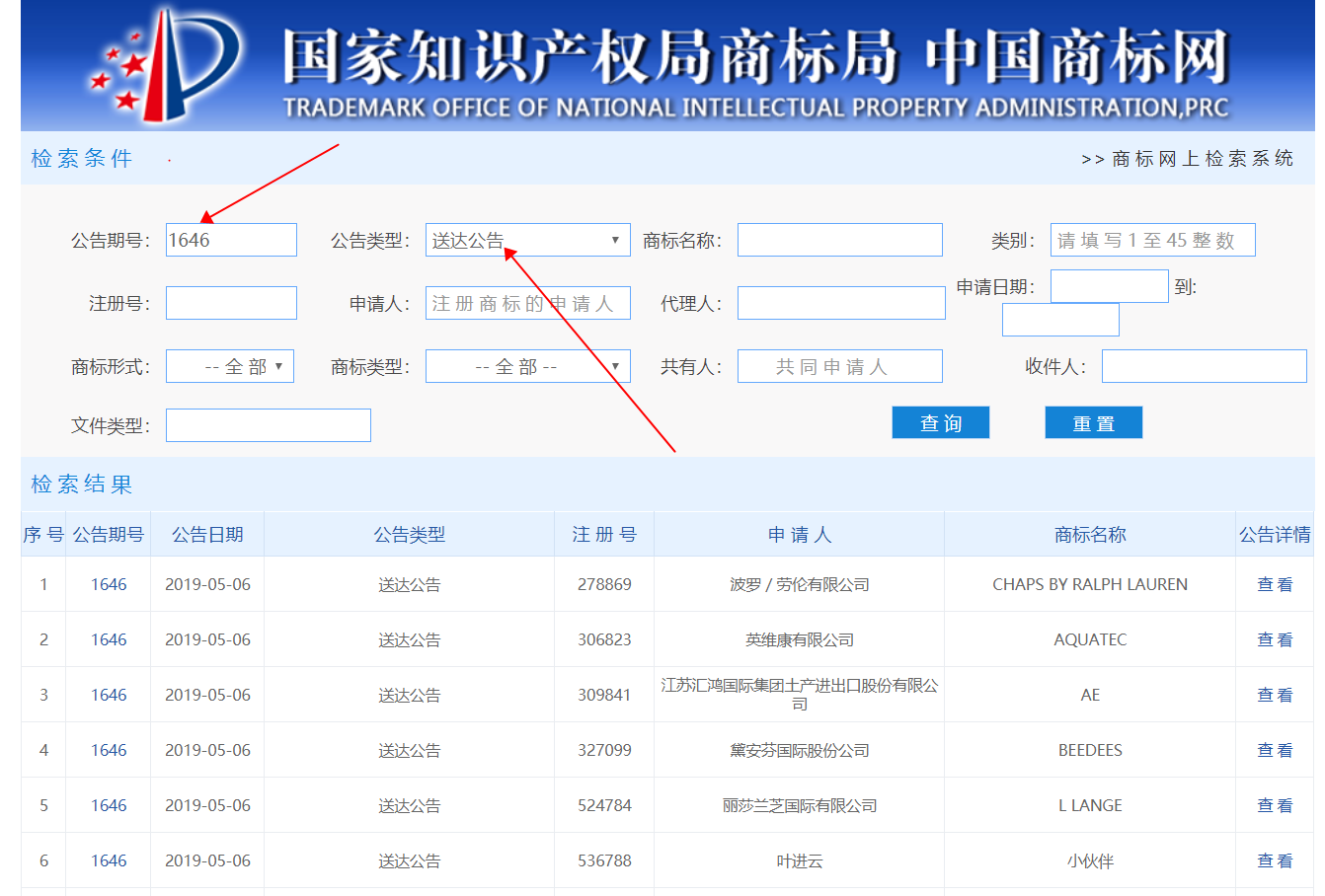Click applicant 丽莎兰芝国际有限公司

[x=800, y=805]
